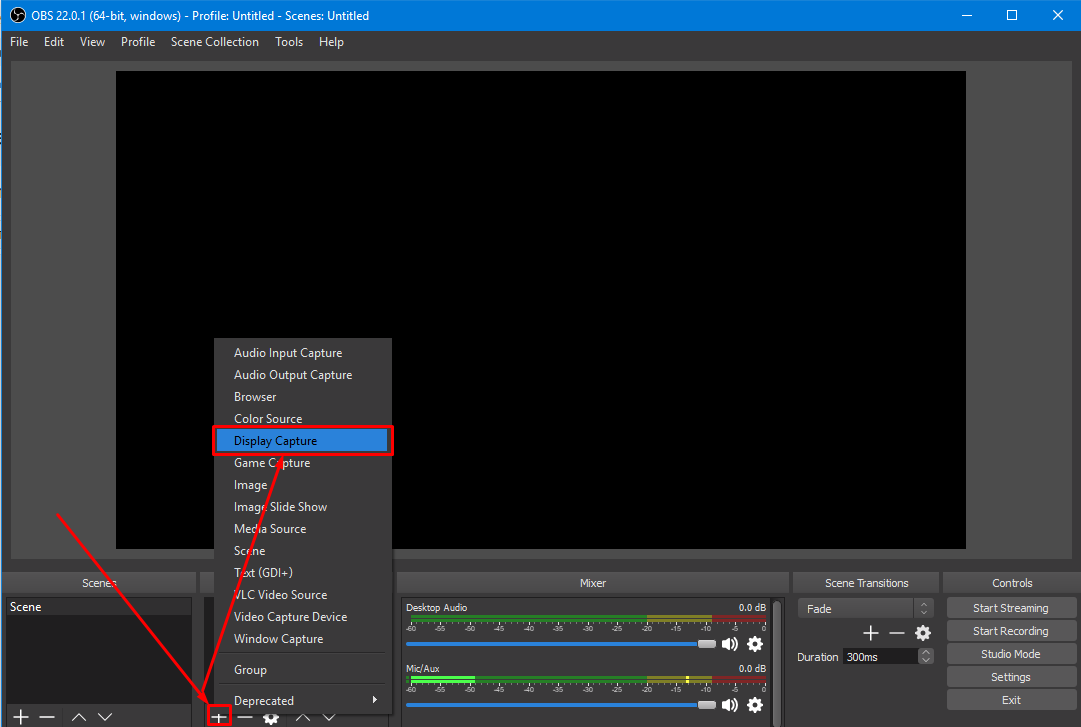
Task: Click the black preview canvas
Action: [540, 310]
